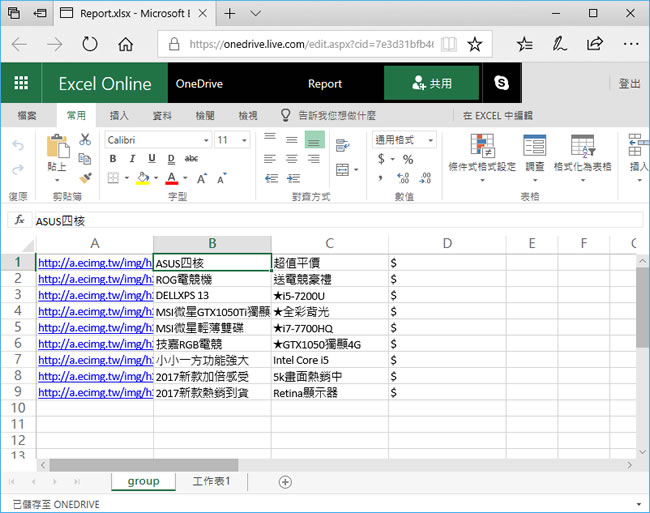Center text horizontally
650x513 pixels.
(292, 159)
